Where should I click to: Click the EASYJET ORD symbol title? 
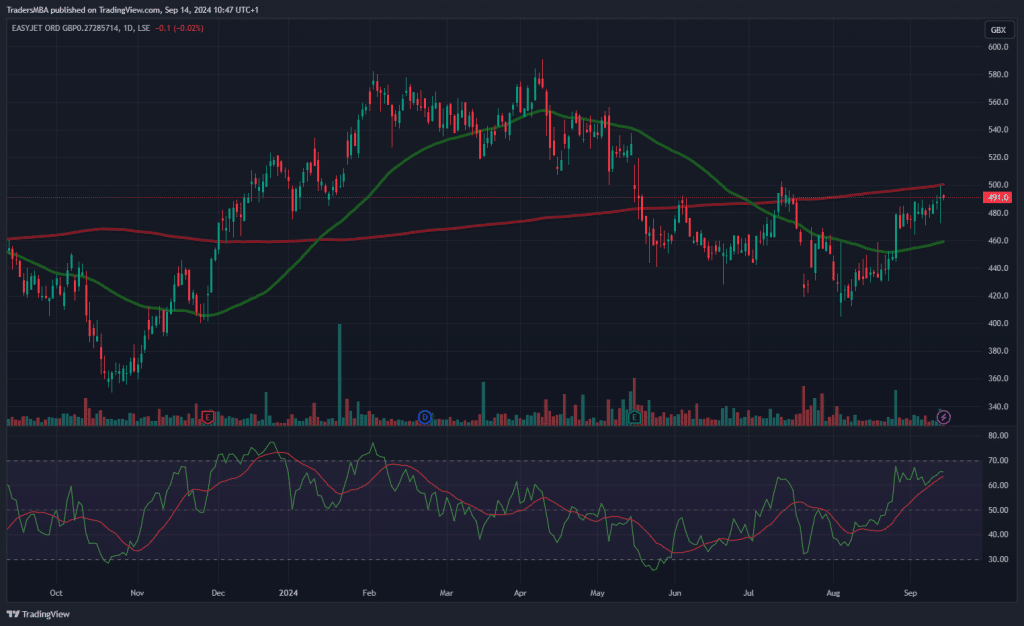click(x=42, y=28)
